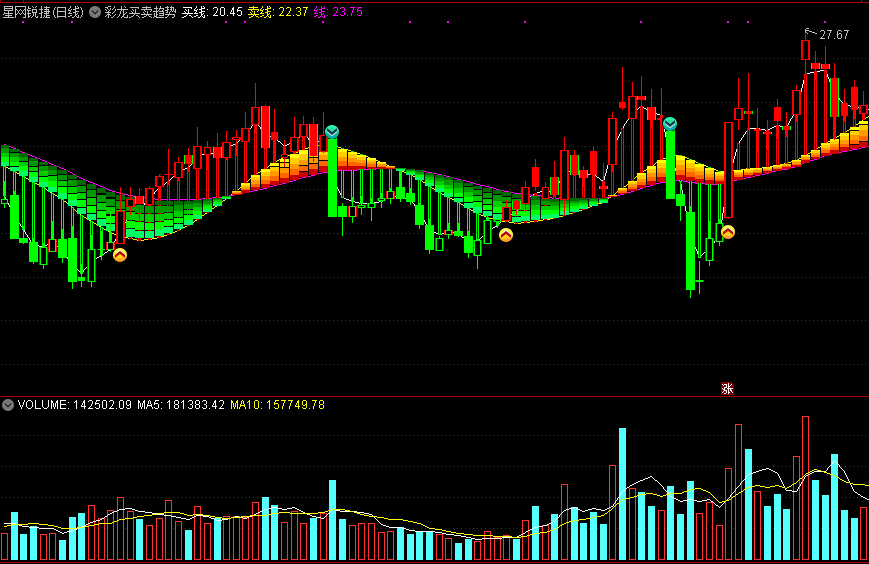Screen dimensions: 869x564
Task: Click the MA5: 181383.42 readout
Action: 181,405
